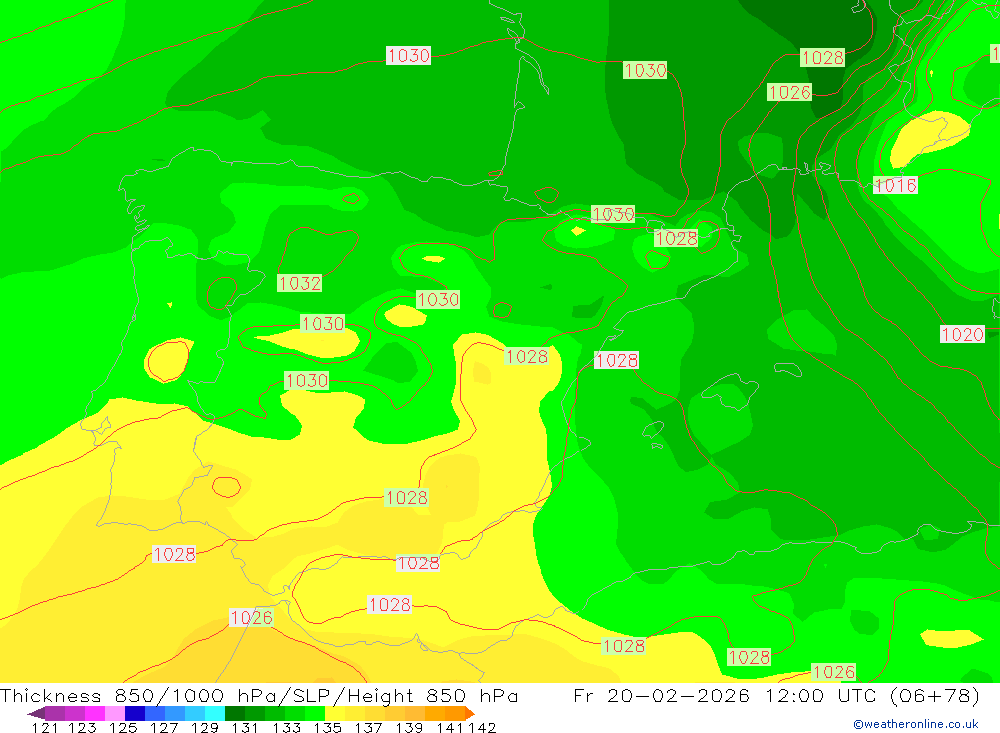
Task: Click the legend value 131
Action: point(244,727)
